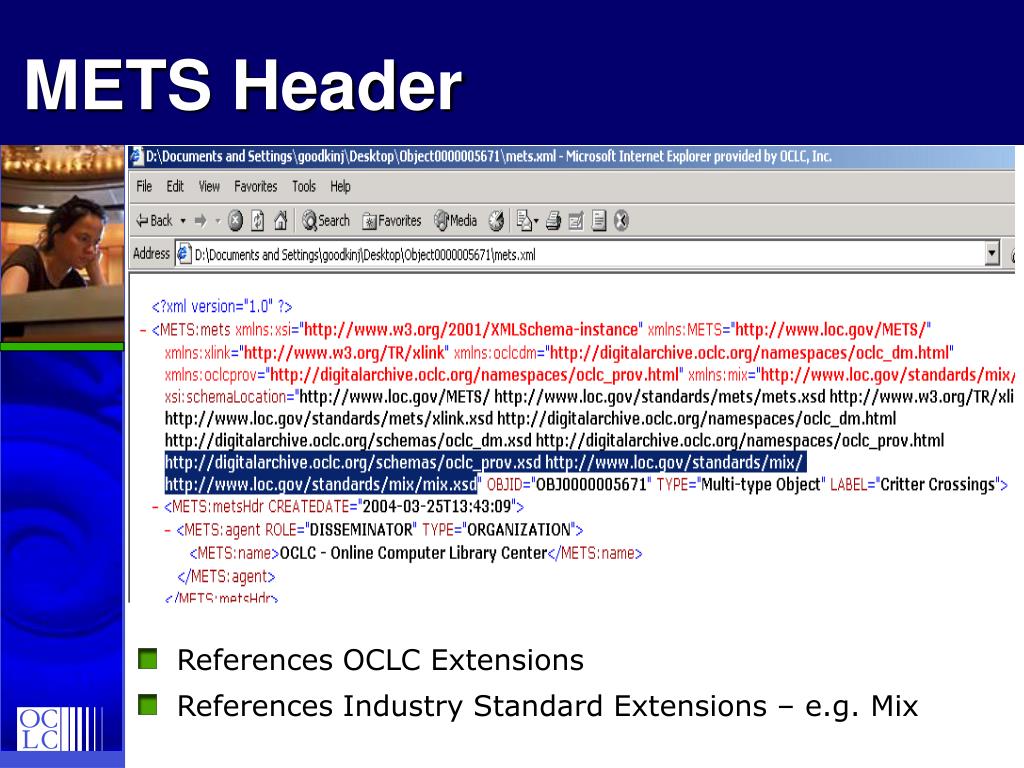Click the Multi-type Object TYPE value
Screen dimensions: 1024x768
tap(760, 485)
